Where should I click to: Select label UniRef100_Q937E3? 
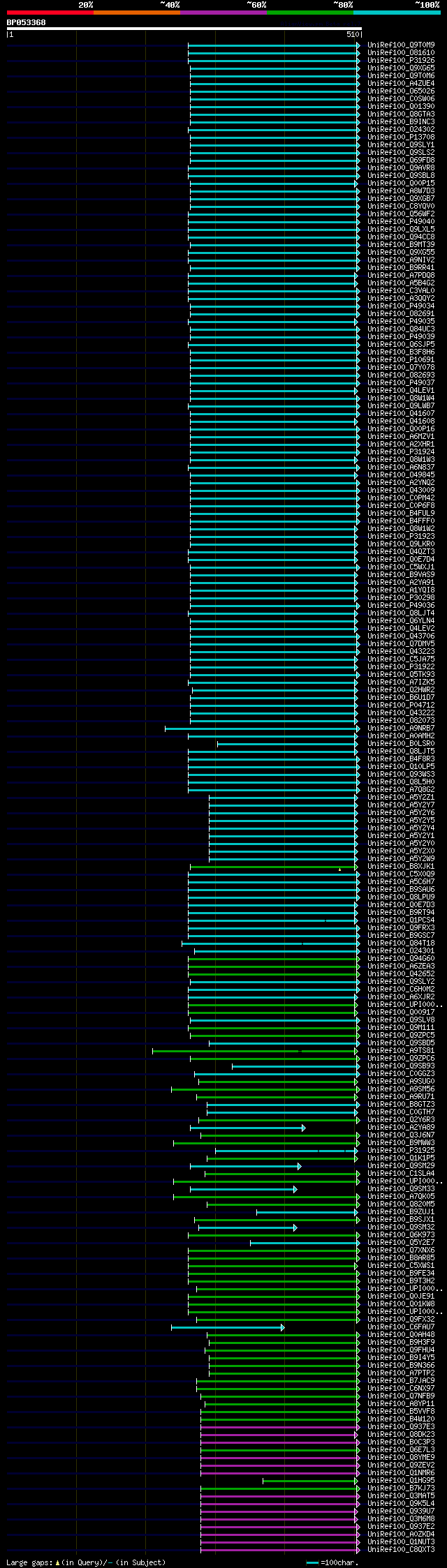[401, 1427]
